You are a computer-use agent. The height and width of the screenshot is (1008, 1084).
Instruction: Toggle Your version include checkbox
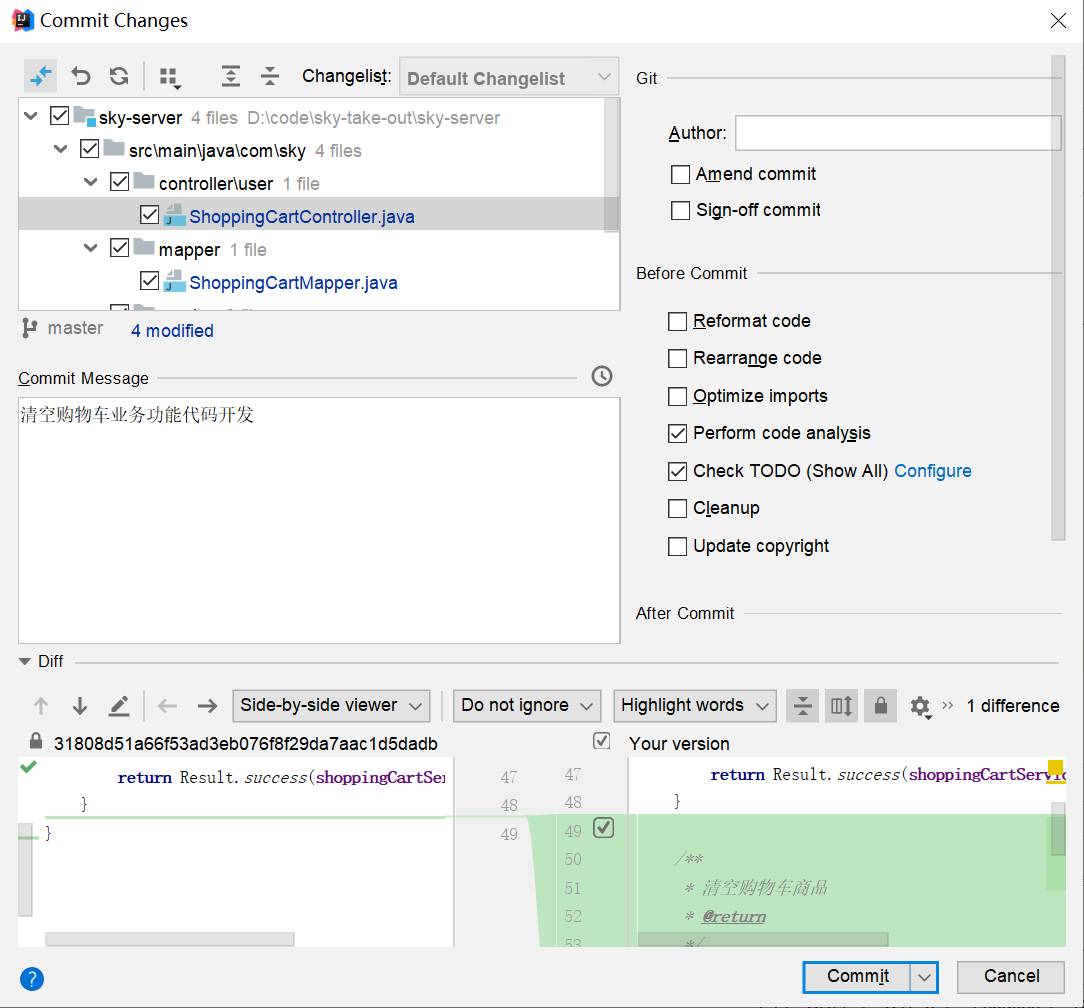[601, 741]
